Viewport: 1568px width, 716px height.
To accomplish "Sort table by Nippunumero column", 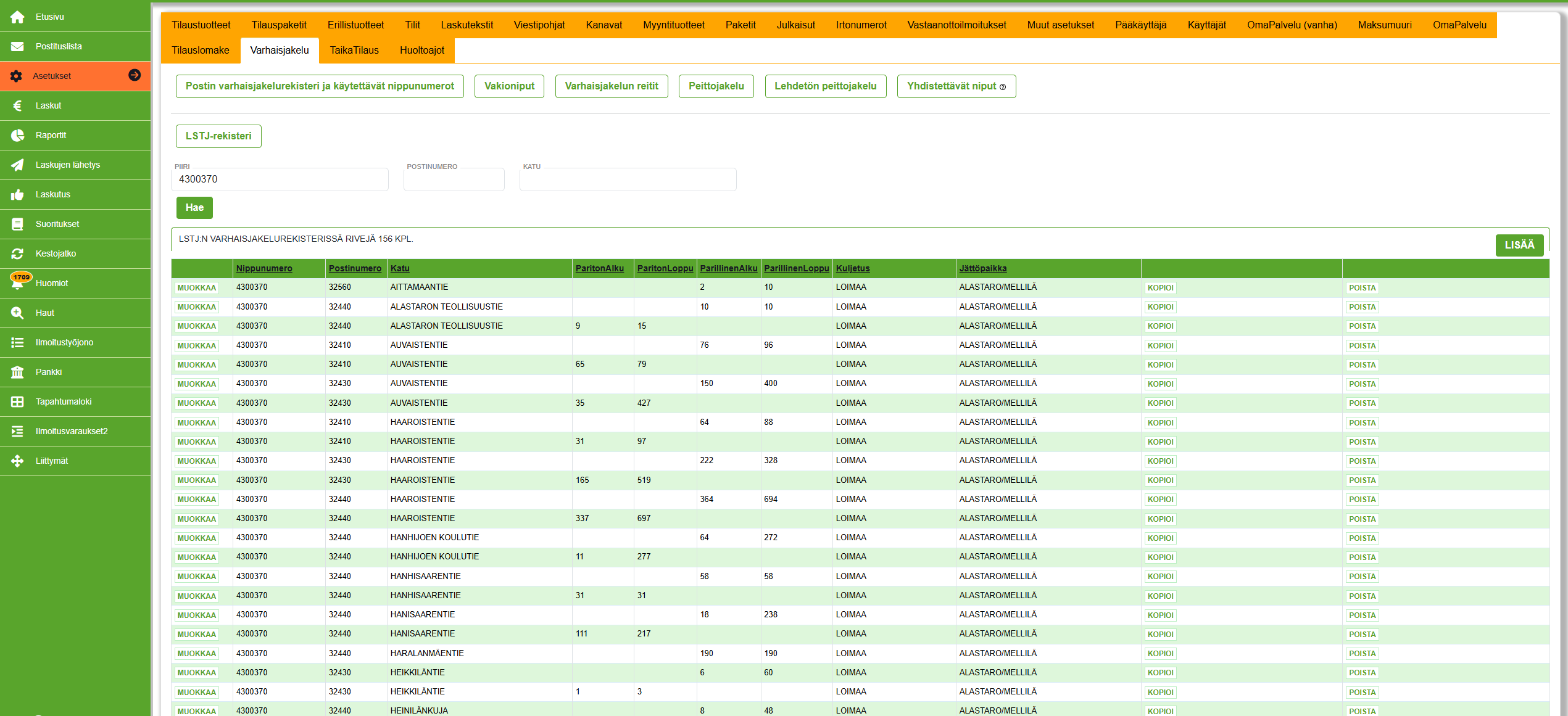I will (264, 269).
